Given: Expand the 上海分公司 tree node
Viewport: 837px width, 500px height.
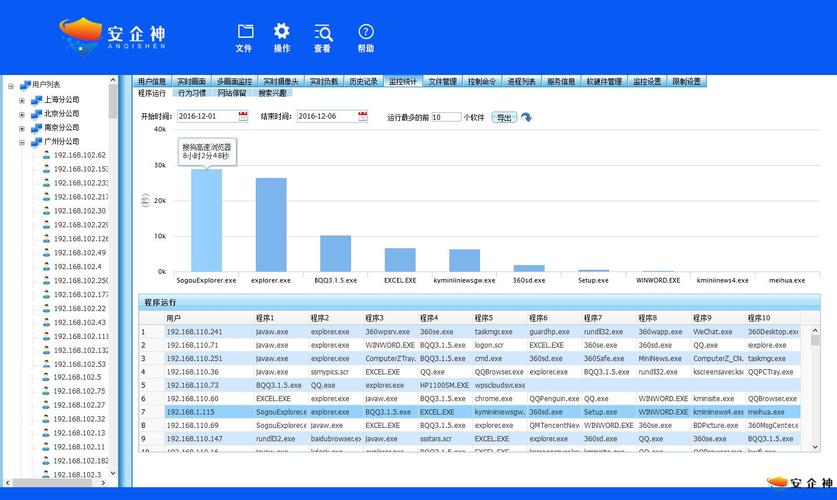Looking at the screenshot, I should pyautogui.click(x=22, y=100).
